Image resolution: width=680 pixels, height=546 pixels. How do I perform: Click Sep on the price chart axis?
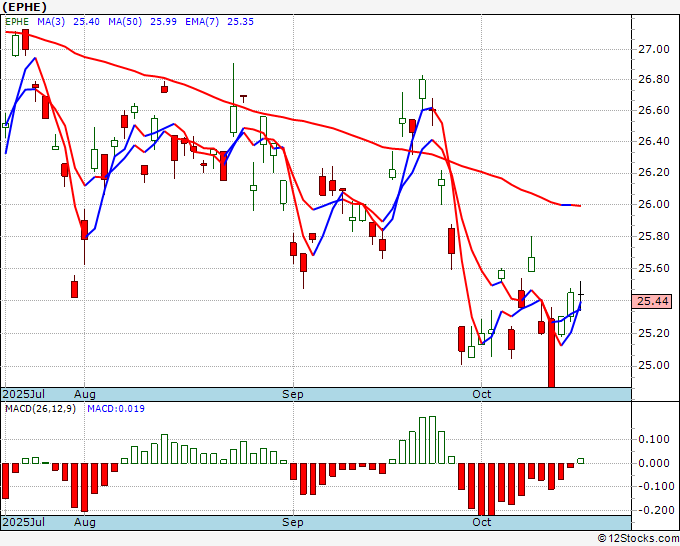pyautogui.click(x=293, y=394)
